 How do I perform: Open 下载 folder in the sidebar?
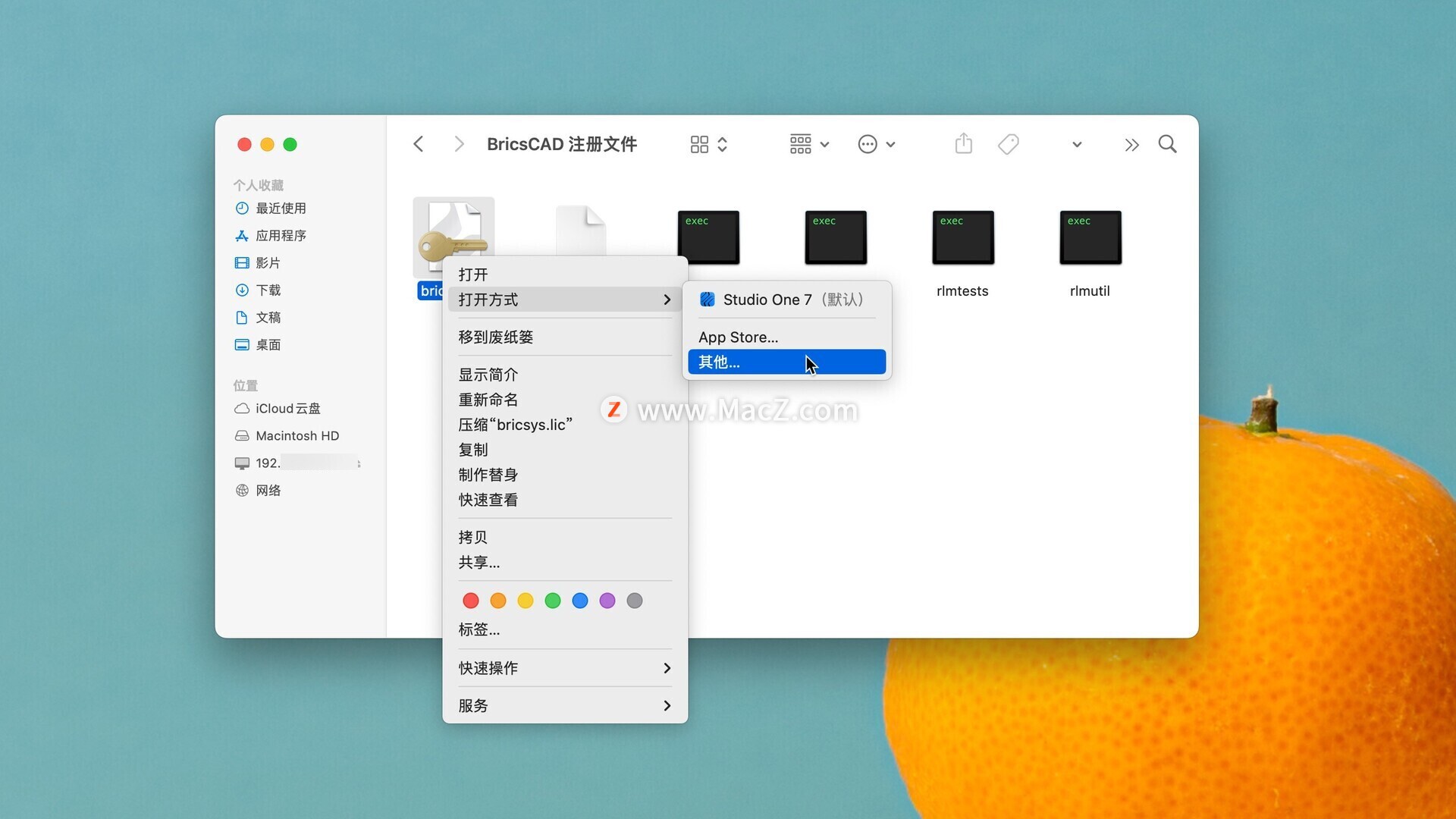click(258, 290)
